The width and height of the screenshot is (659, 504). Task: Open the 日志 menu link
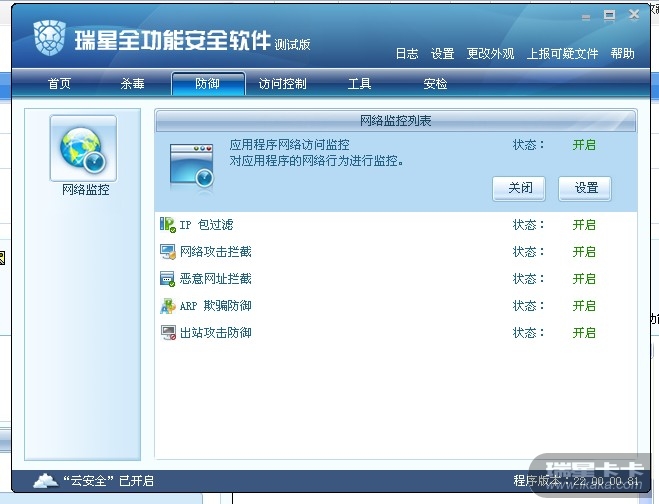tap(407, 53)
